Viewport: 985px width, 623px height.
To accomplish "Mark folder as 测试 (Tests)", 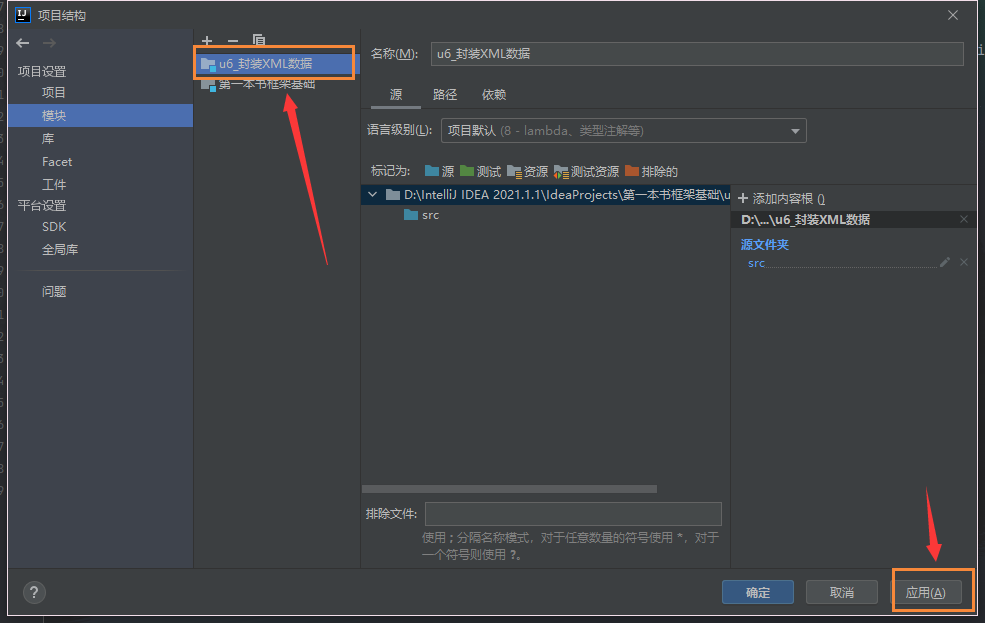I will tap(481, 171).
